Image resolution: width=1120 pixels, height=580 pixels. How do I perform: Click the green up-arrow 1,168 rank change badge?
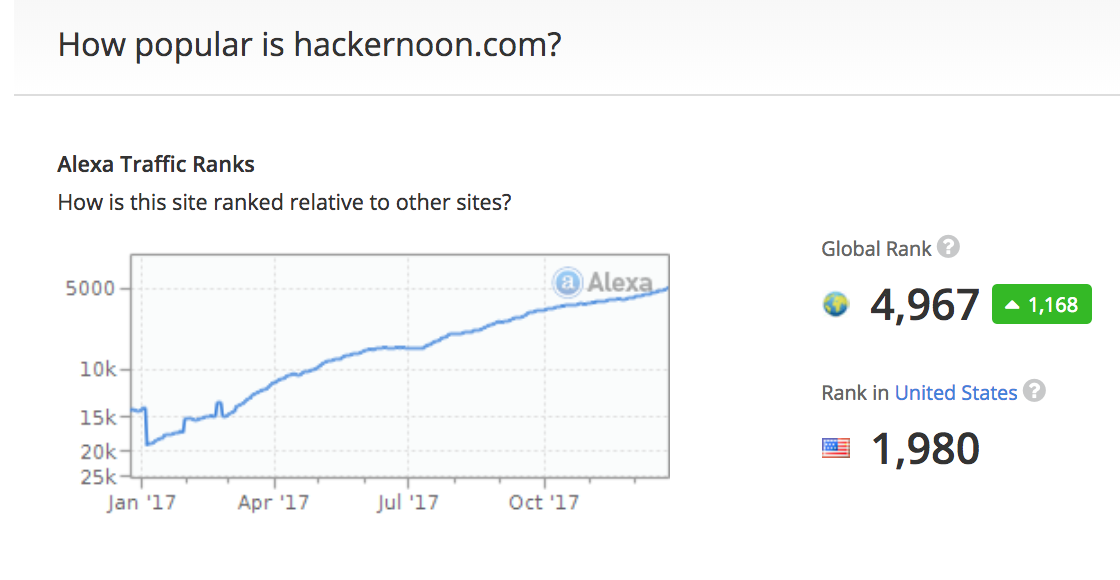1041,305
